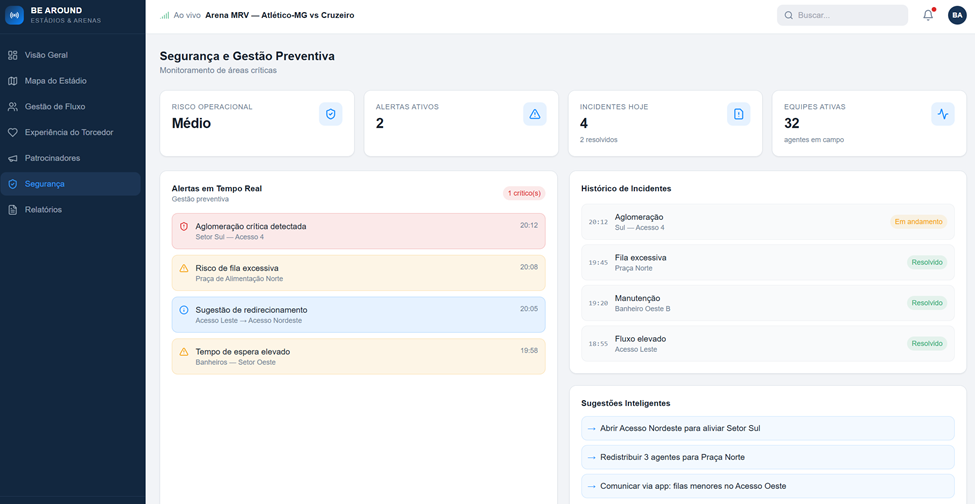This screenshot has height=504, width=975.
Task: Click Resolvido badge on Fluxo elevado incident
Action: [x=927, y=343]
